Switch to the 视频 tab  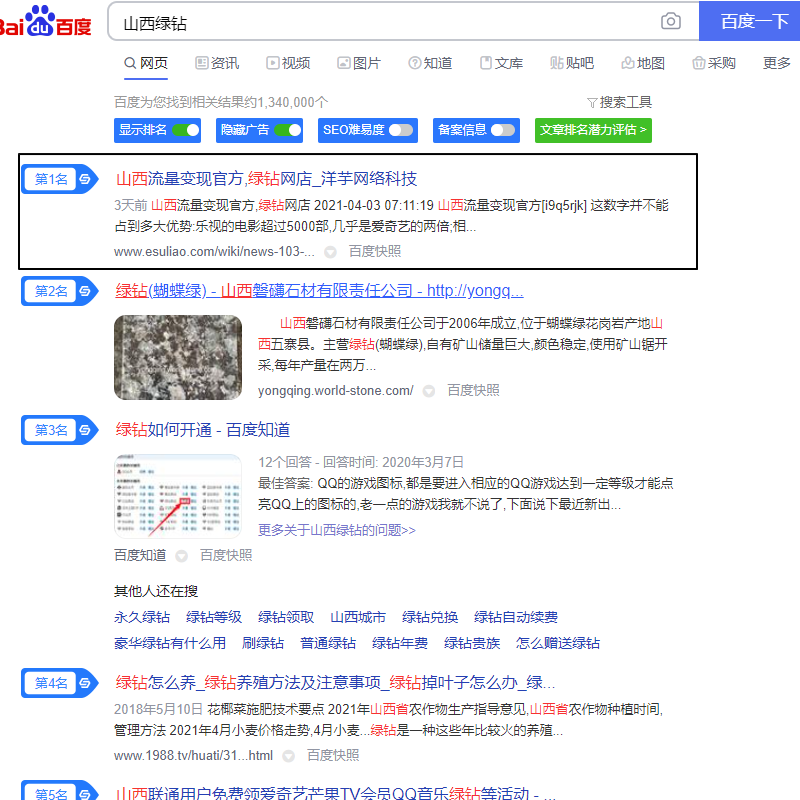288,63
